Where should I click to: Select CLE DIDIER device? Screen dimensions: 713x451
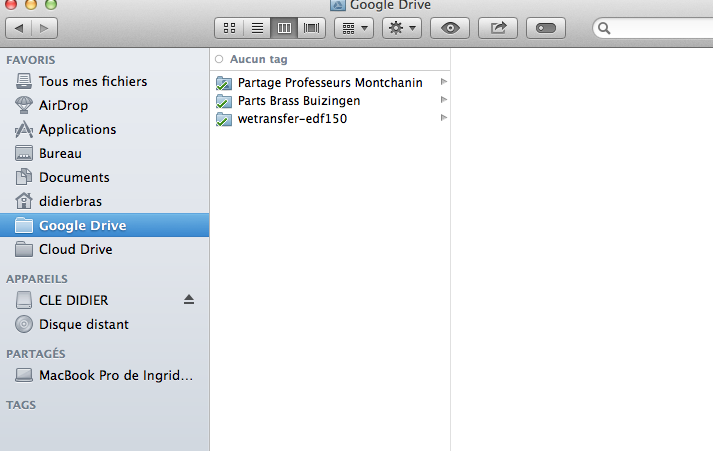coord(105,300)
